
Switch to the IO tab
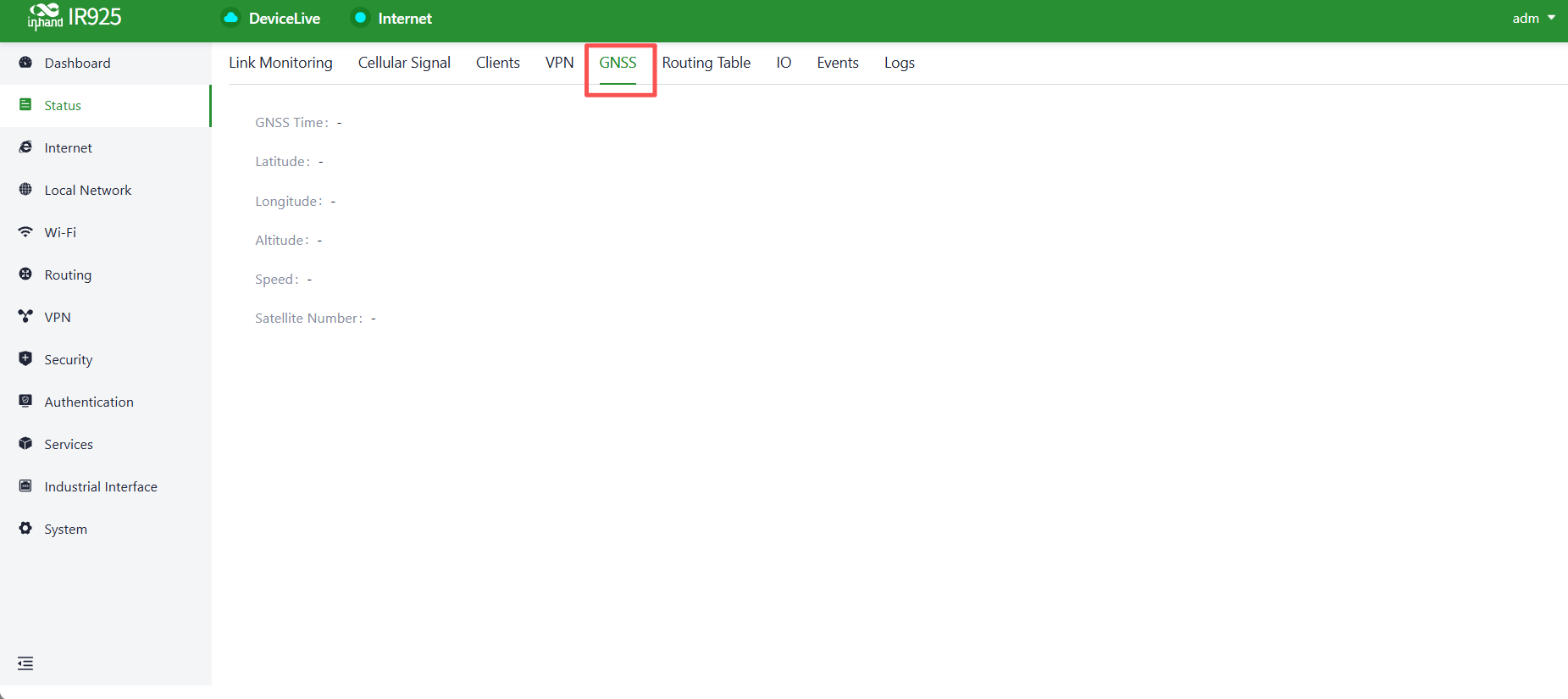784,63
